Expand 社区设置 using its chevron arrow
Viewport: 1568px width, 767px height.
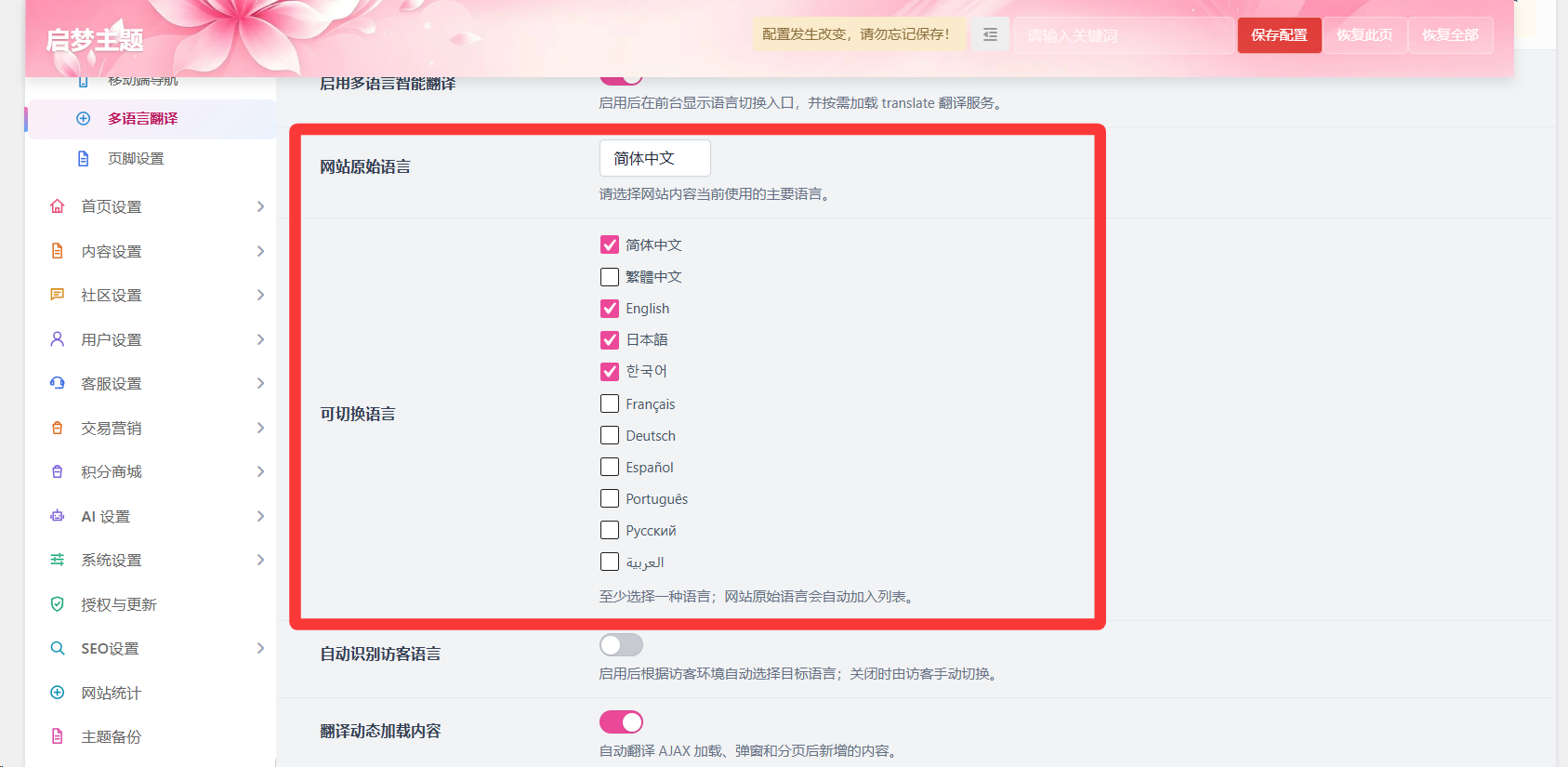[x=260, y=295]
